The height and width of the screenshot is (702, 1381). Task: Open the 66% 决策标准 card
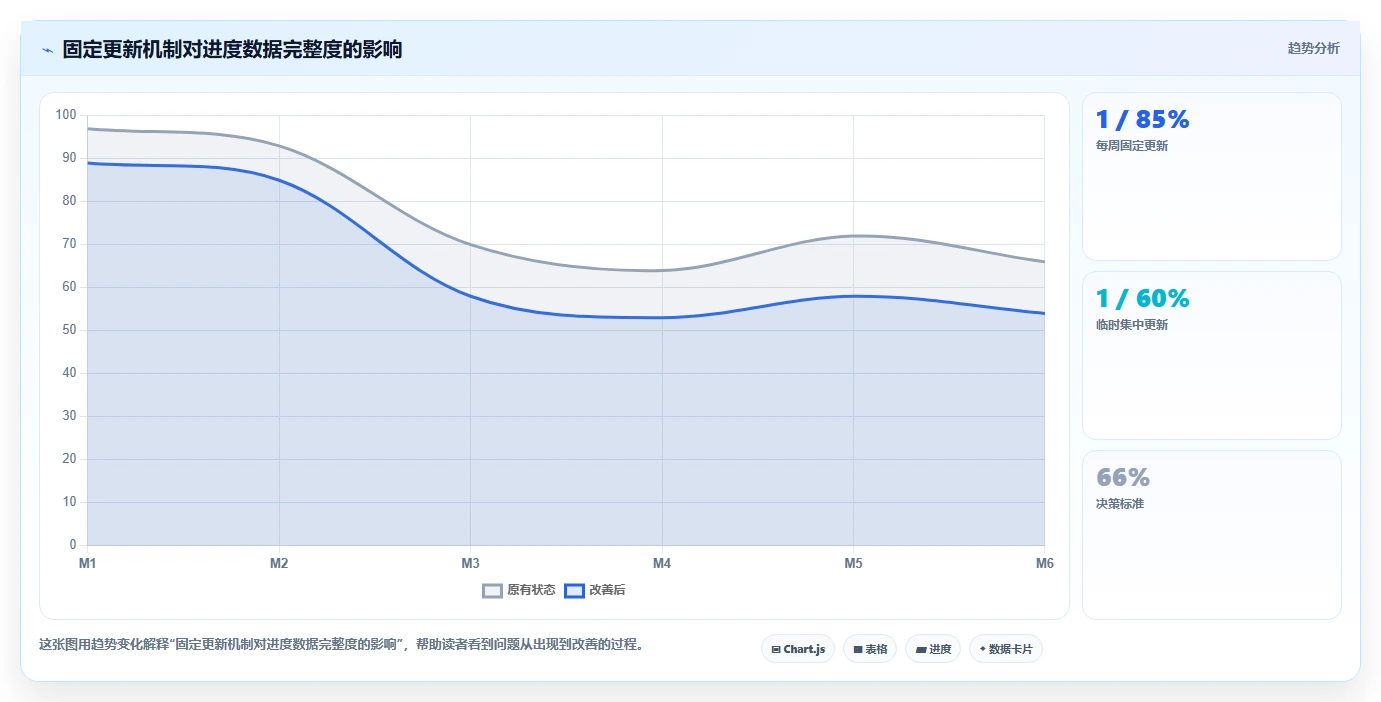pos(1212,535)
